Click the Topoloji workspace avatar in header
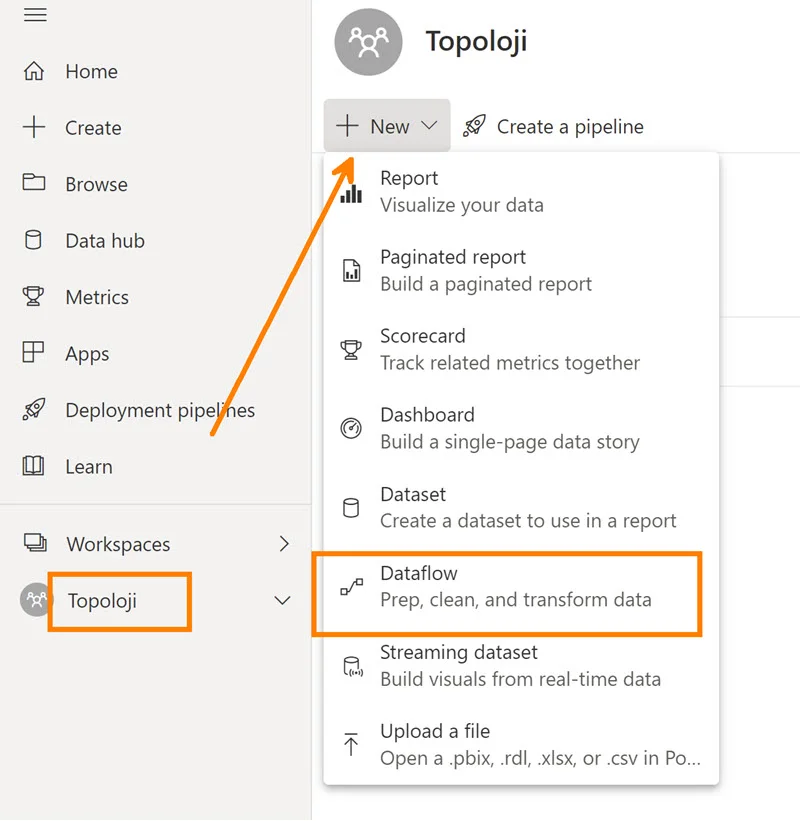This screenshot has width=800, height=821. [368, 42]
